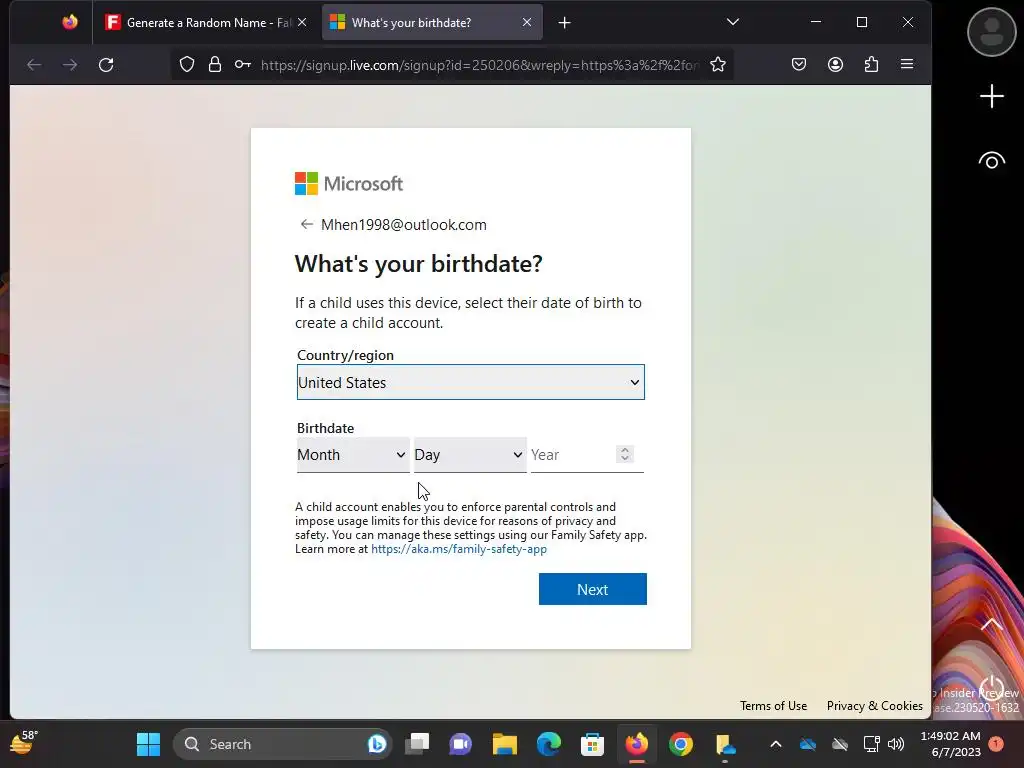The height and width of the screenshot is (768, 1024).
Task: Open volume speaker tray icon
Action: (896, 744)
